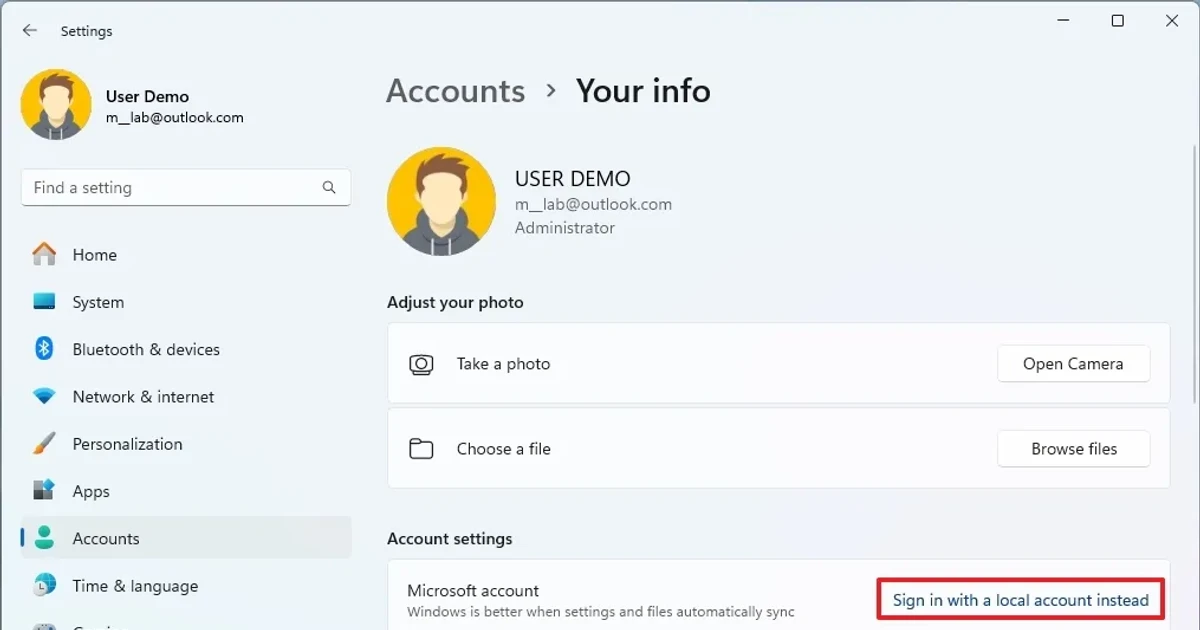
Task: Click the User Demo name in sidebar
Action: 147,96
